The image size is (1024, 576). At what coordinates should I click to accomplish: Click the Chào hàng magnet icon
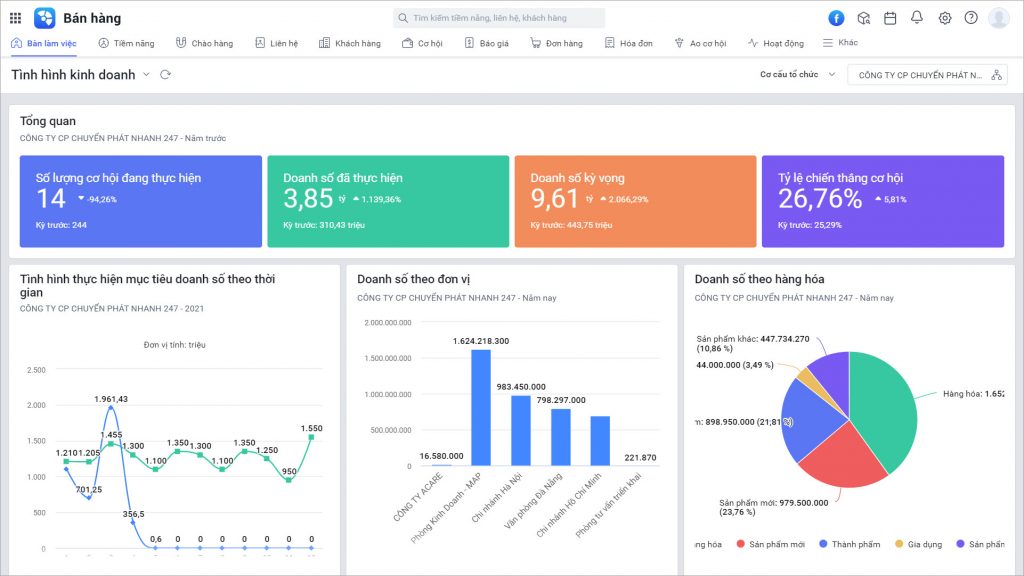[181, 43]
